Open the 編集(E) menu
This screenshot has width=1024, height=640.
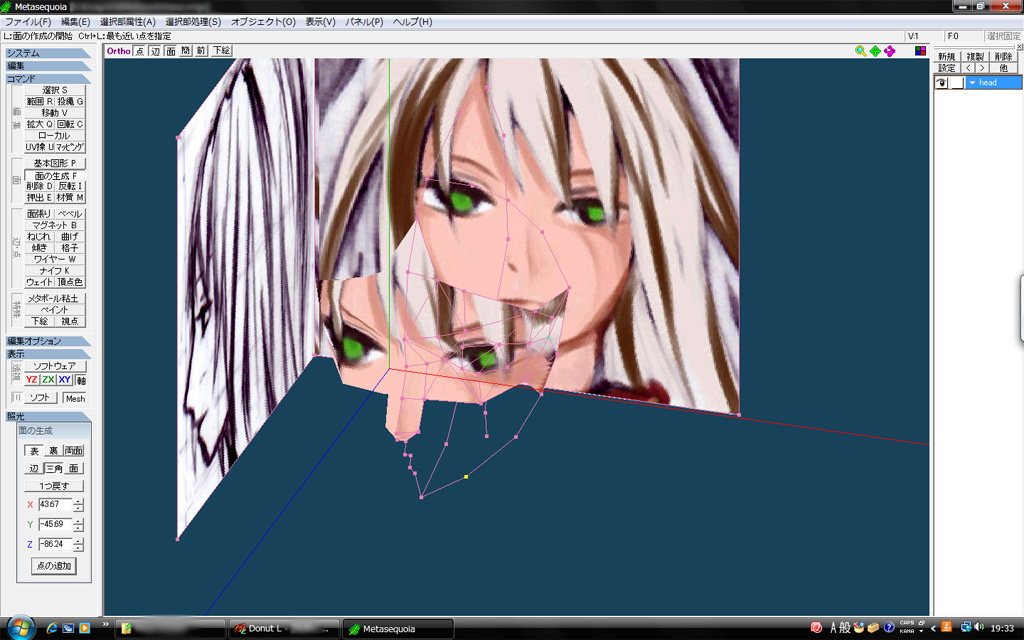pyautogui.click(x=76, y=22)
